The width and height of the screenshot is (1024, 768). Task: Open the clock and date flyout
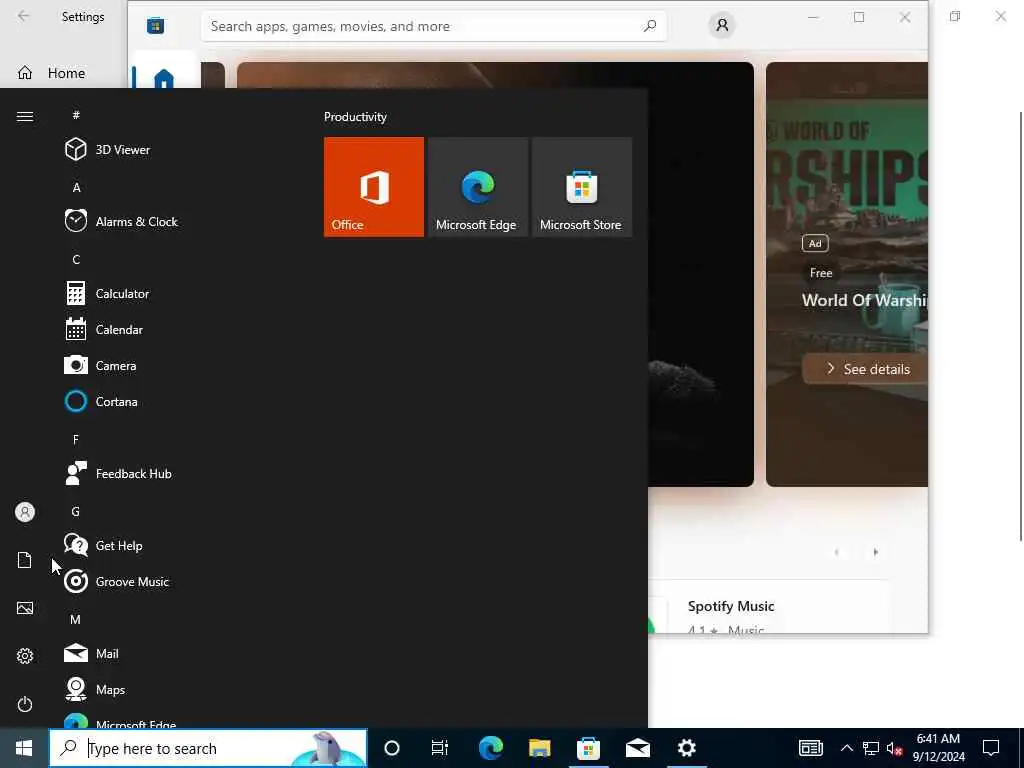pyautogui.click(x=938, y=748)
